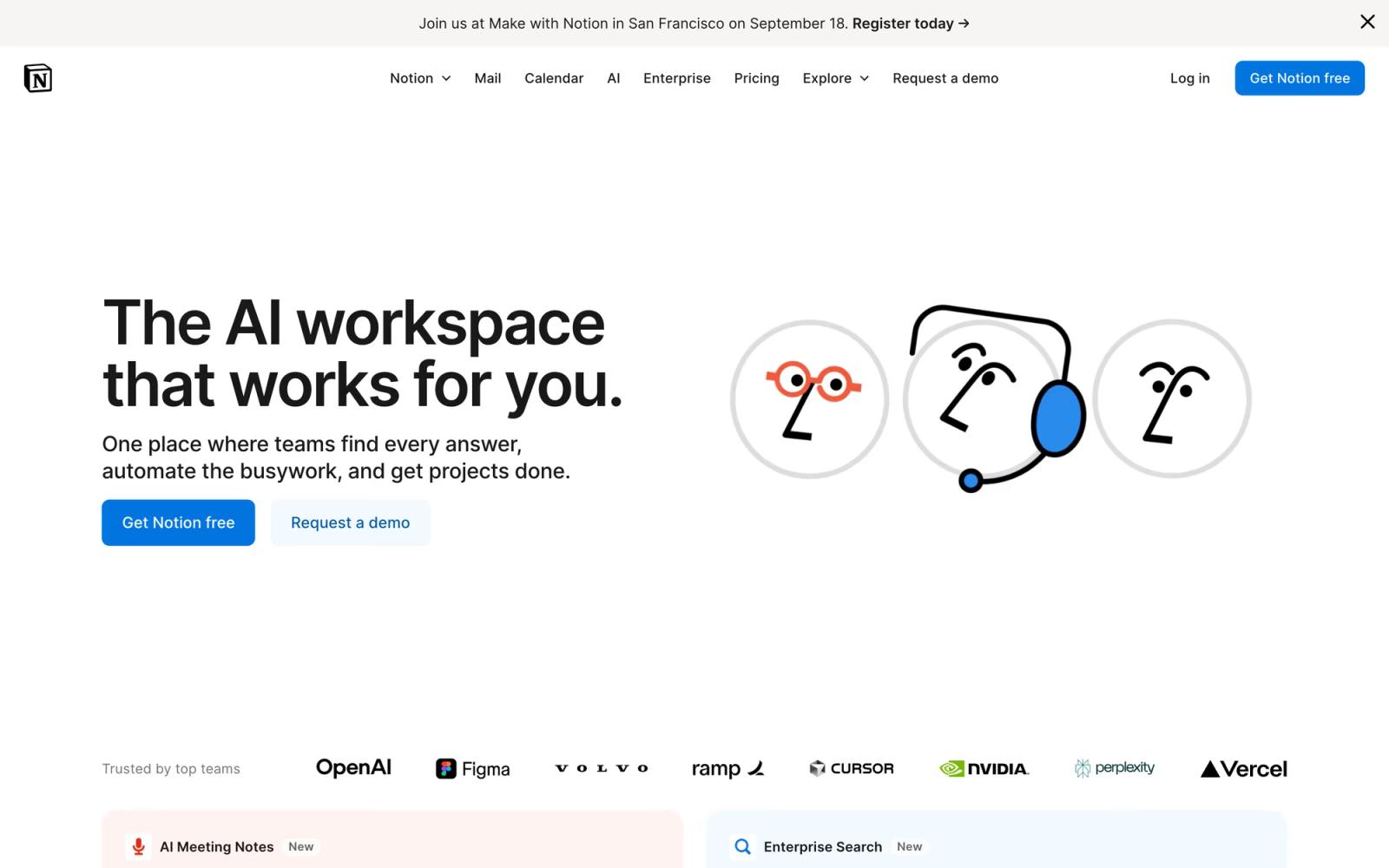
Task: Follow the Register today link
Action: point(910,23)
